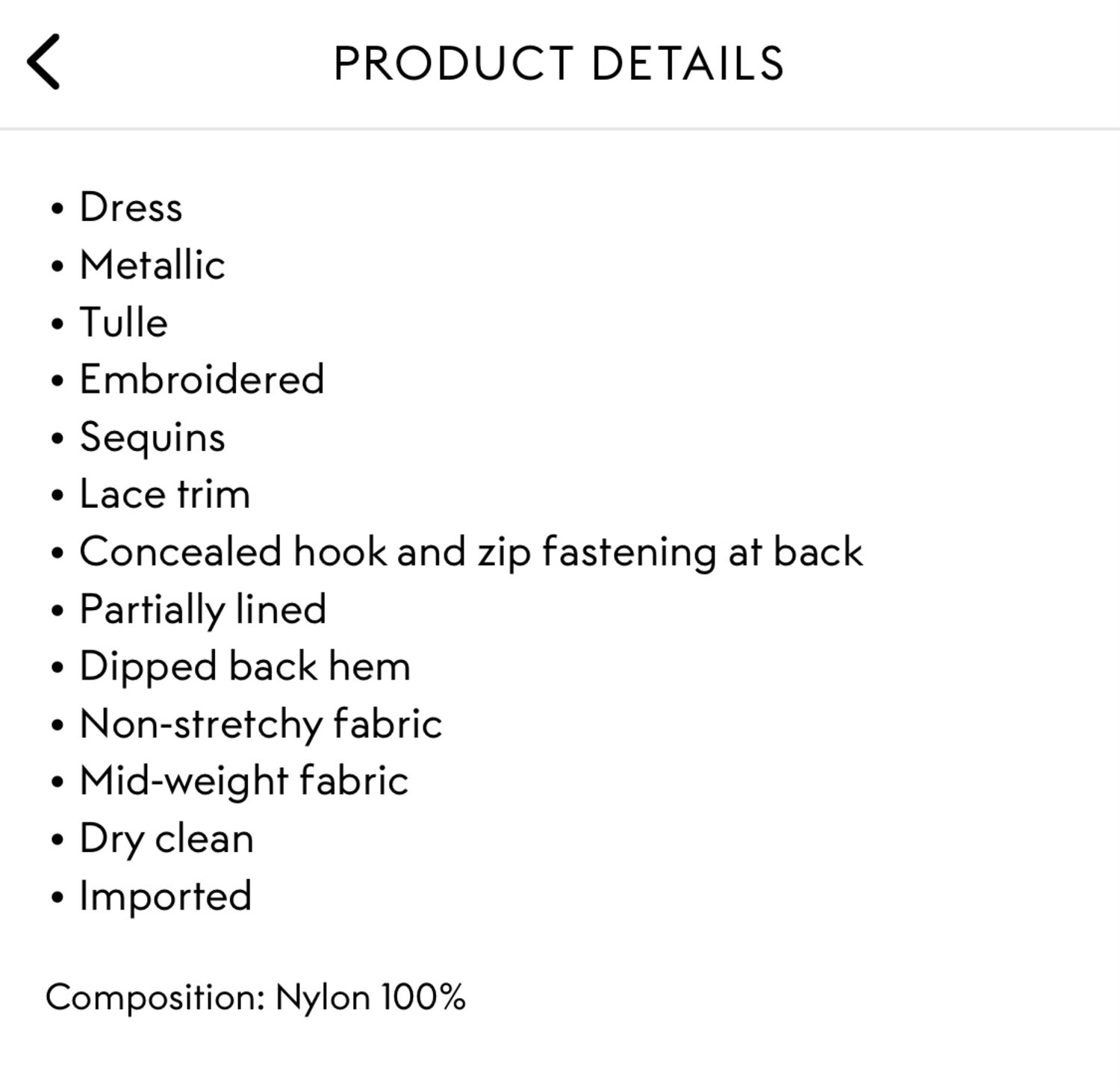Click Concealed hook and zip fastening line
Image resolution: width=1120 pixels, height=1085 pixels.
pyautogui.click(x=471, y=553)
